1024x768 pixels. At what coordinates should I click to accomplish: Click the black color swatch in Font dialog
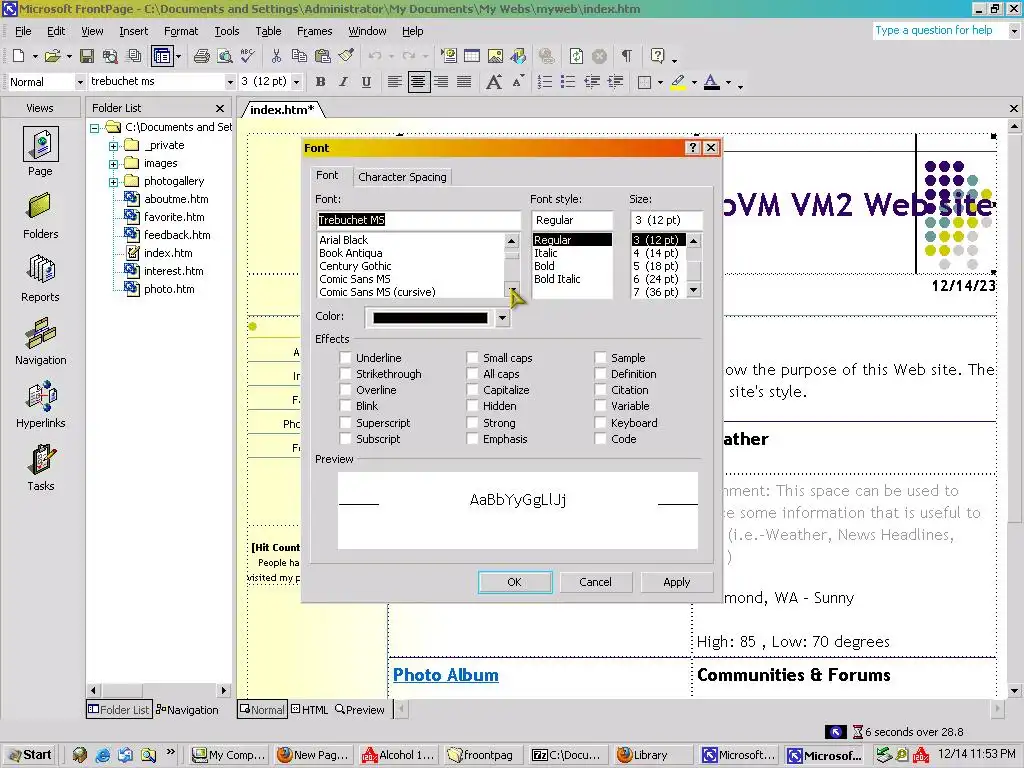[x=430, y=318]
